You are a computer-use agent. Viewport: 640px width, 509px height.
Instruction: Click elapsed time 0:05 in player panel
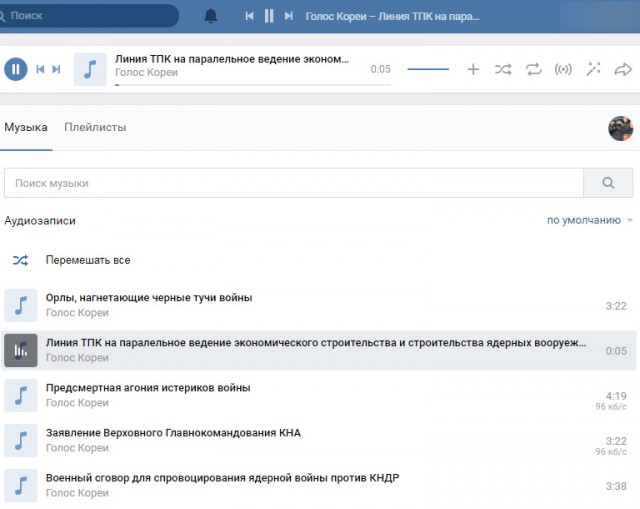[x=380, y=69]
